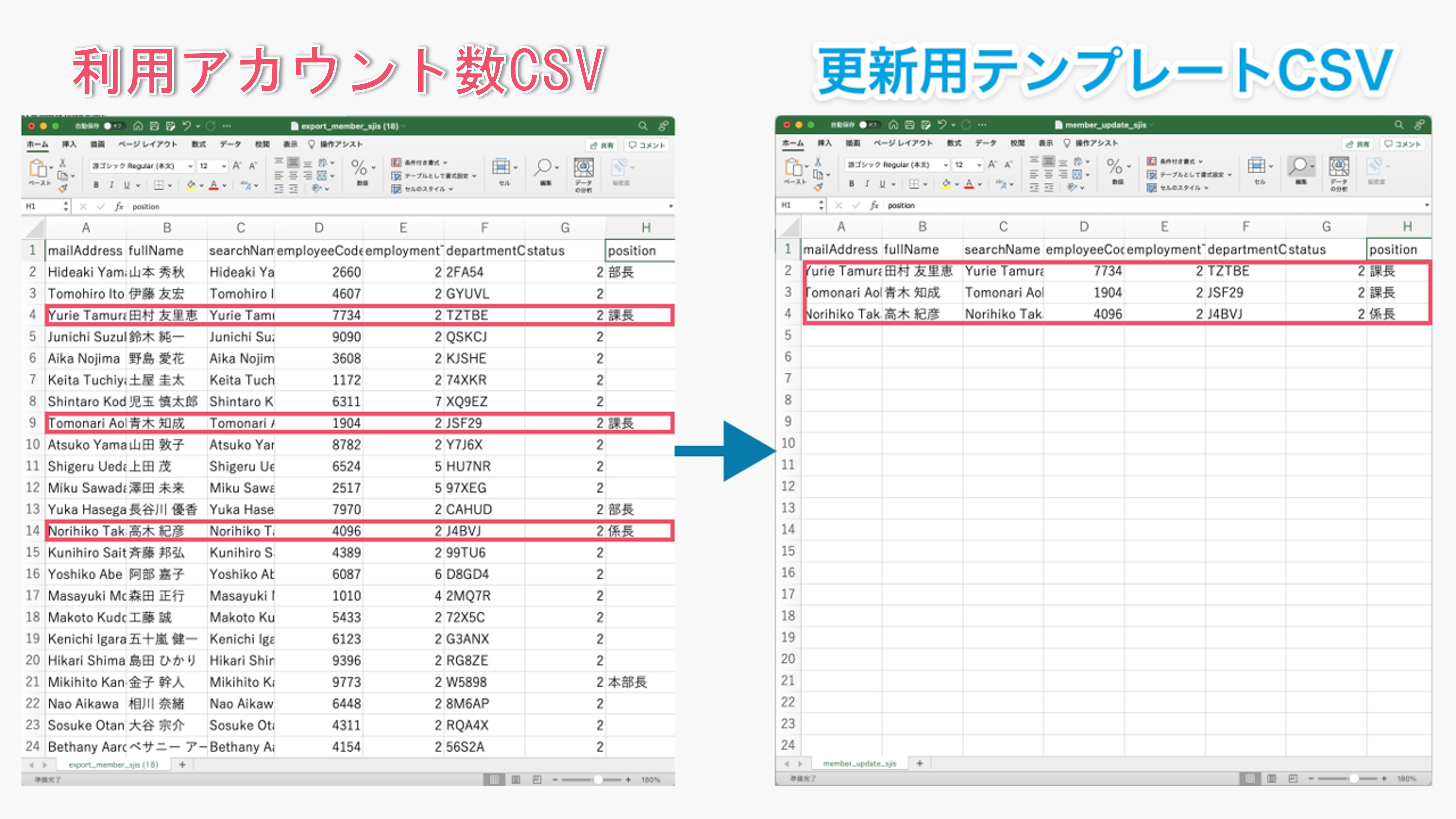The width and height of the screenshot is (1456, 819).
Task: Click Decrease Indent icon in member_update_sjis ribbon
Action: [x=1034, y=188]
